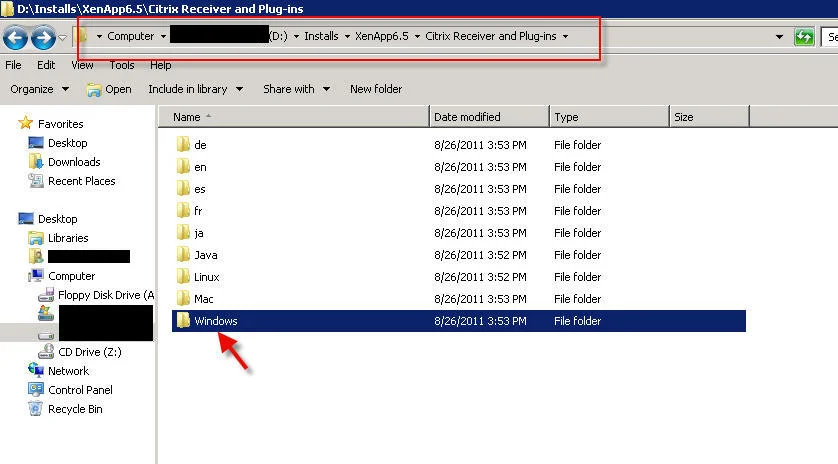Click the Libraries folder icon
This screenshot has width=838, height=464.
(36, 237)
